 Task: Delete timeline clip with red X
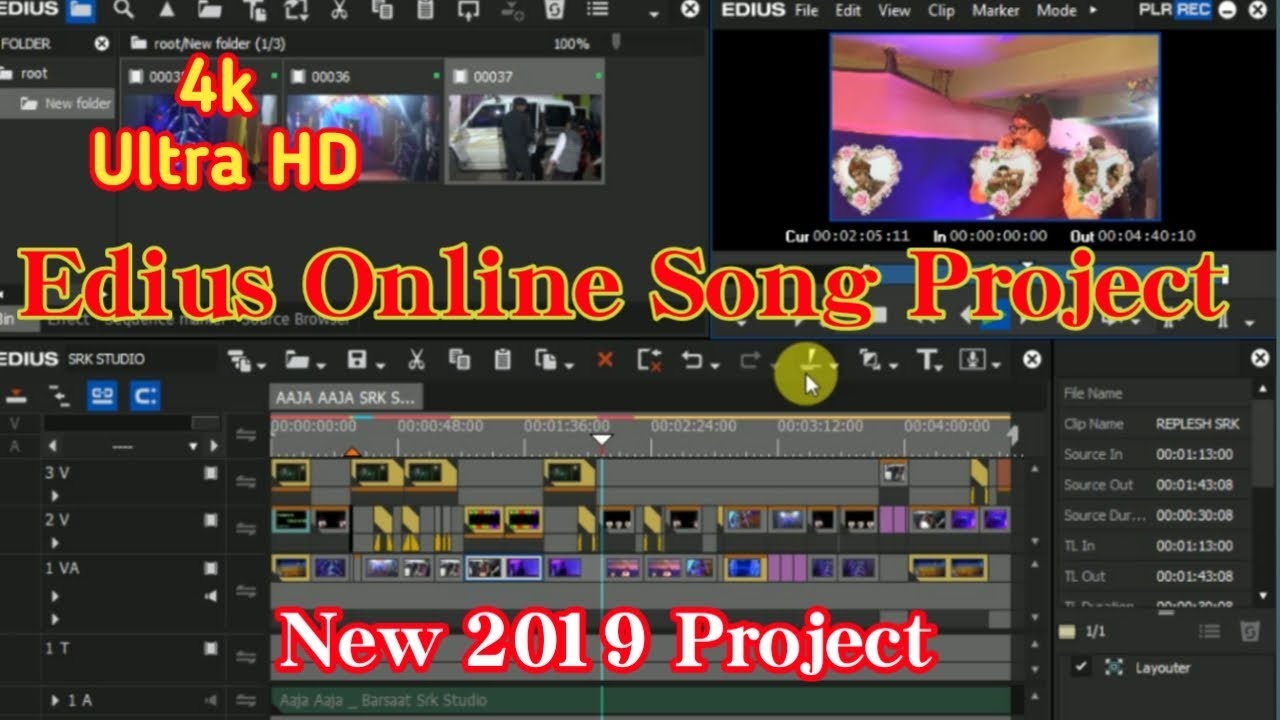[x=604, y=360]
